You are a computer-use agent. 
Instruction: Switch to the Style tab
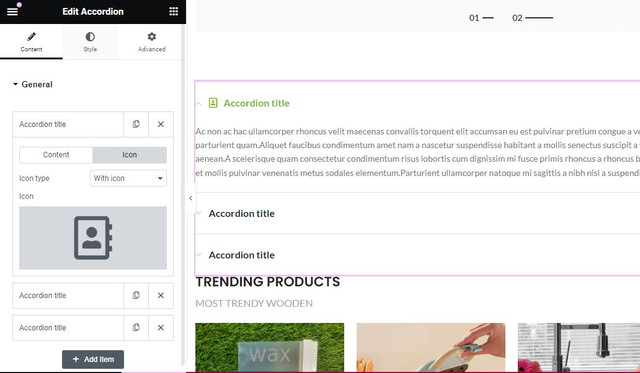[x=90, y=42]
